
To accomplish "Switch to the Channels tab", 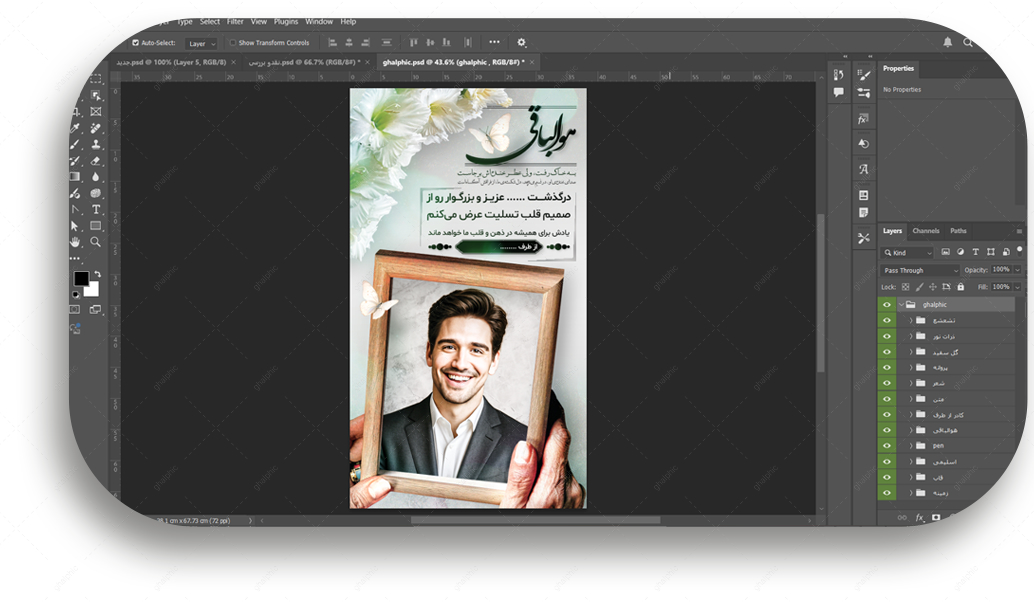I will (x=925, y=231).
